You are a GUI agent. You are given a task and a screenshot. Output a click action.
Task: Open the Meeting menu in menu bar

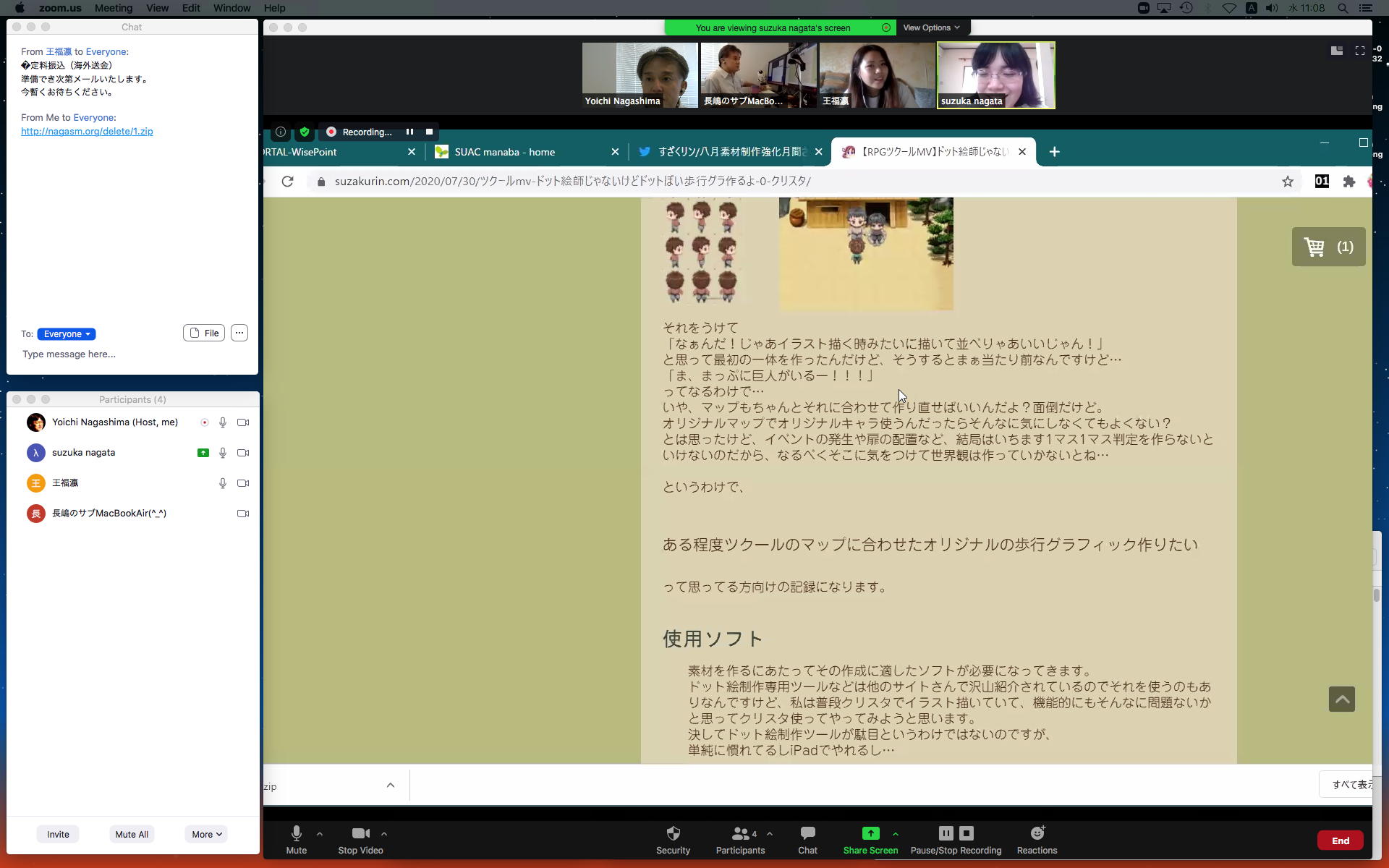pyautogui.click(x=113, y=8)
